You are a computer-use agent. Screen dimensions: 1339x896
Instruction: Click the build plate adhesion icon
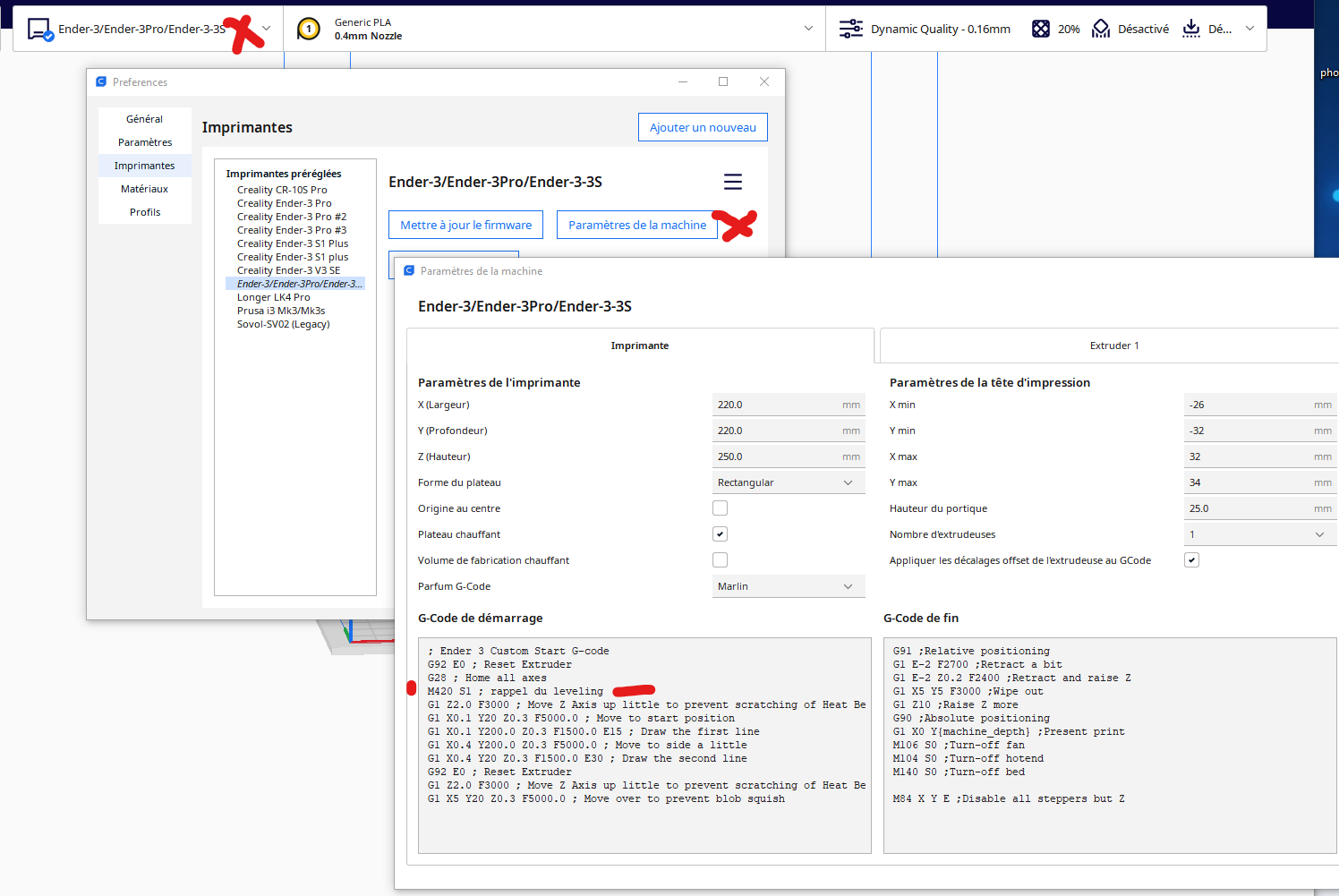(x=1191, y=29)
